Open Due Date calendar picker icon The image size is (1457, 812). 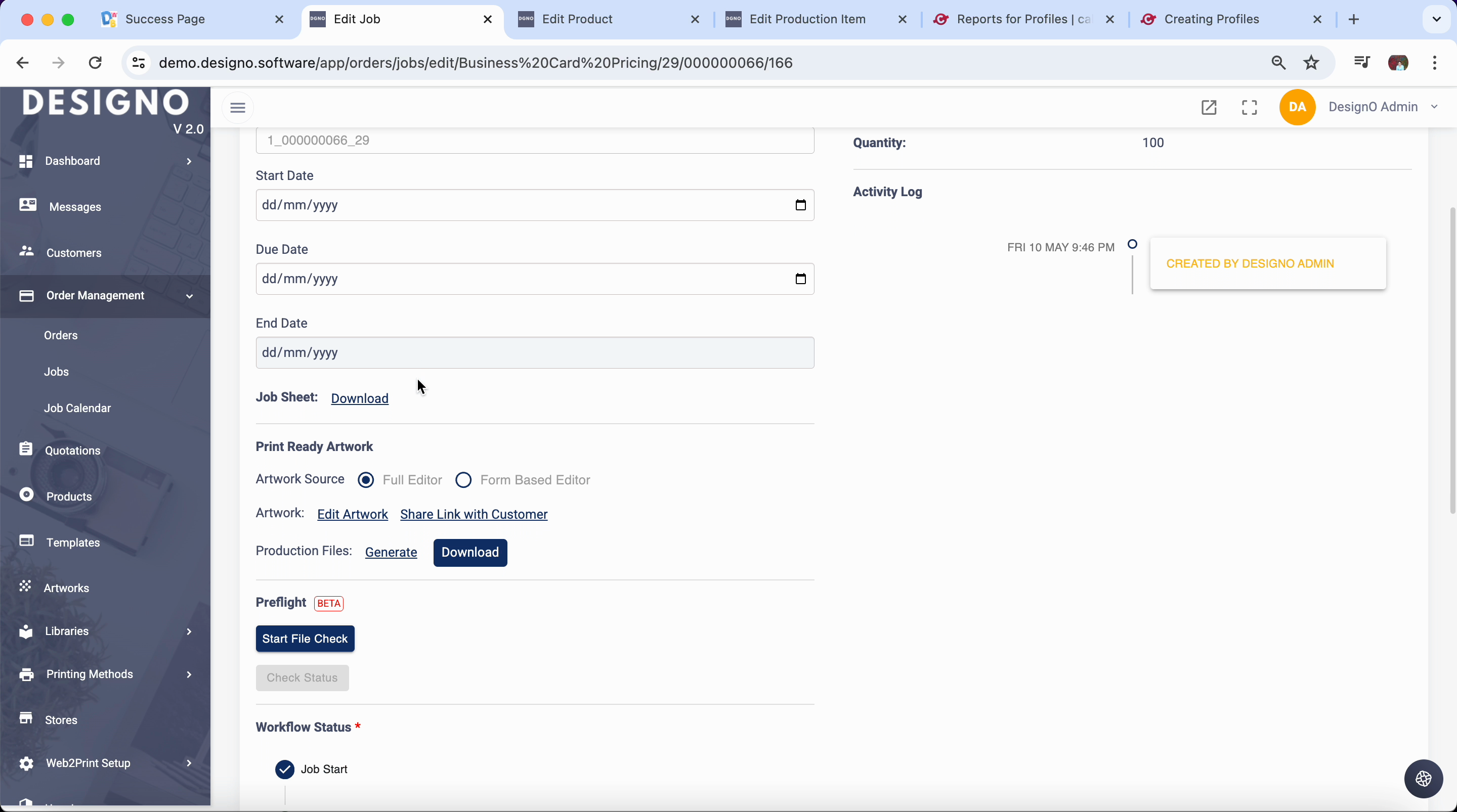(x=800, y=279)
